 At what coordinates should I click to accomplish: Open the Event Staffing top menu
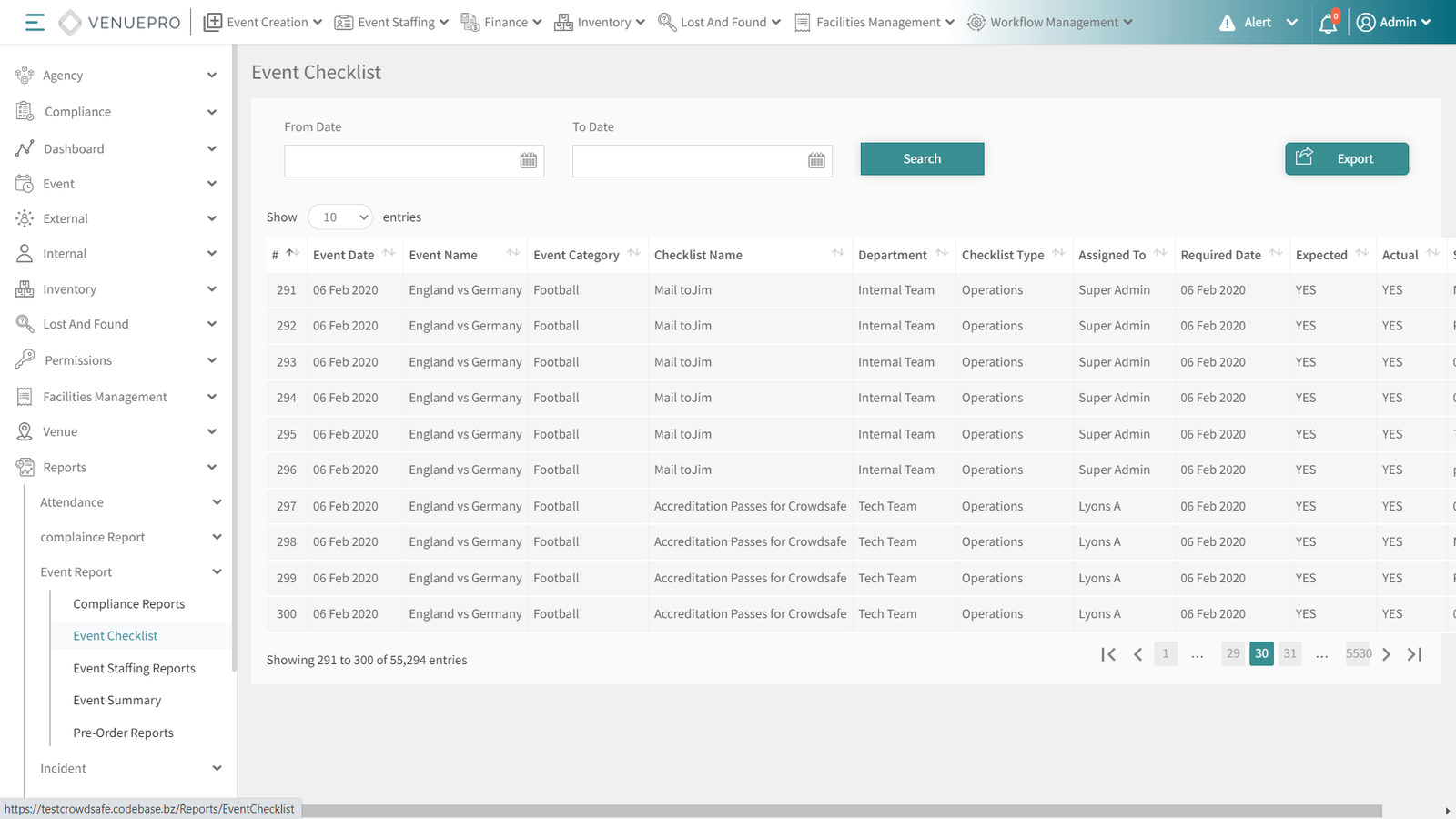point(391,23)
